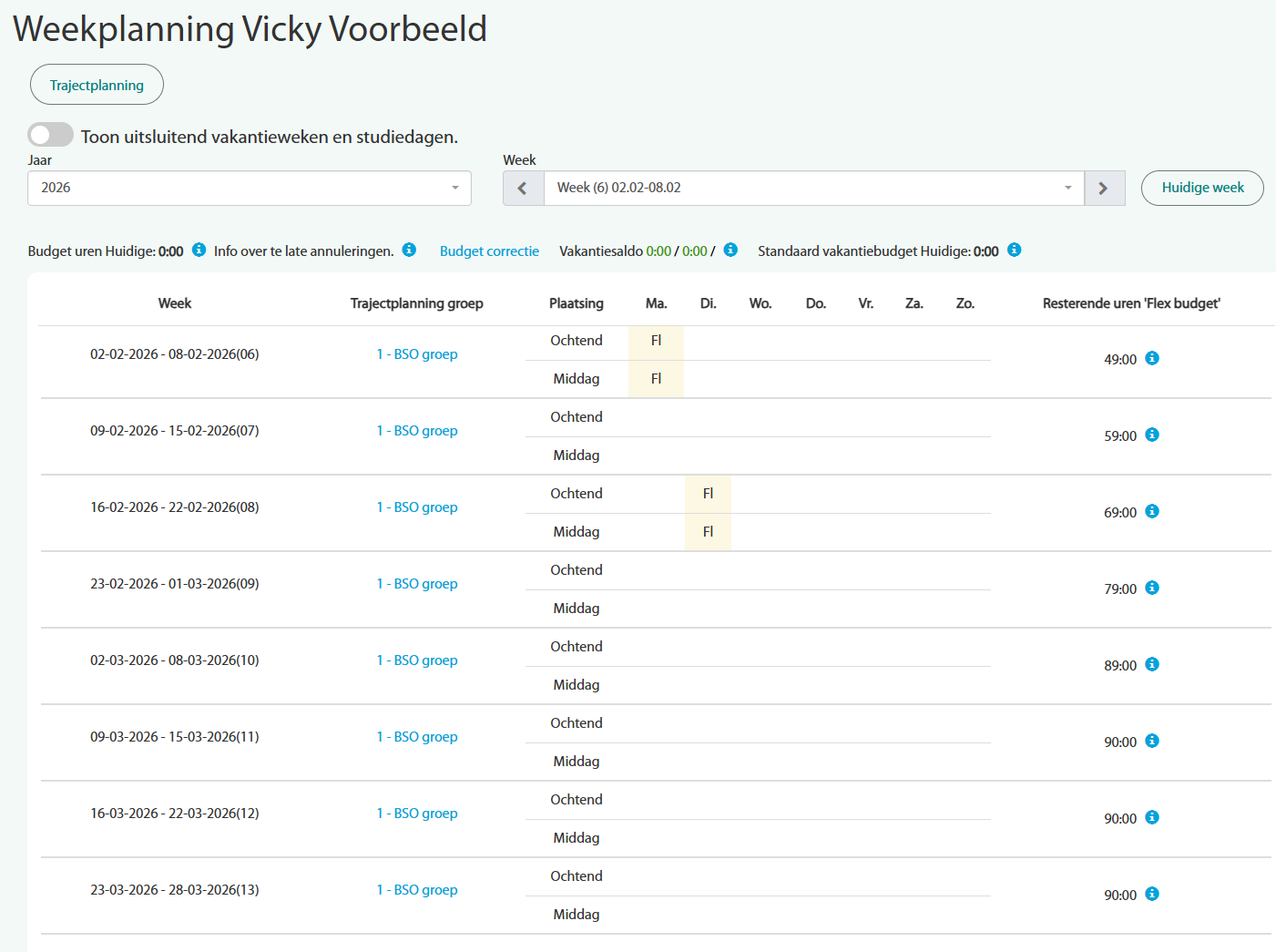The width and height of the screenshot is (1276, 952).
Task: Click info icon beside late annuleringen text
Action: [x=409, y=250]
